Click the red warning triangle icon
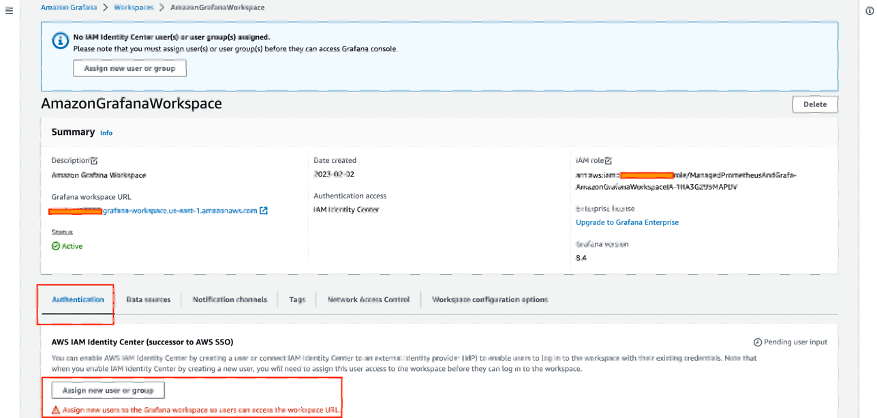The height and width of the screenshot is (418, 877). point(55,410)
